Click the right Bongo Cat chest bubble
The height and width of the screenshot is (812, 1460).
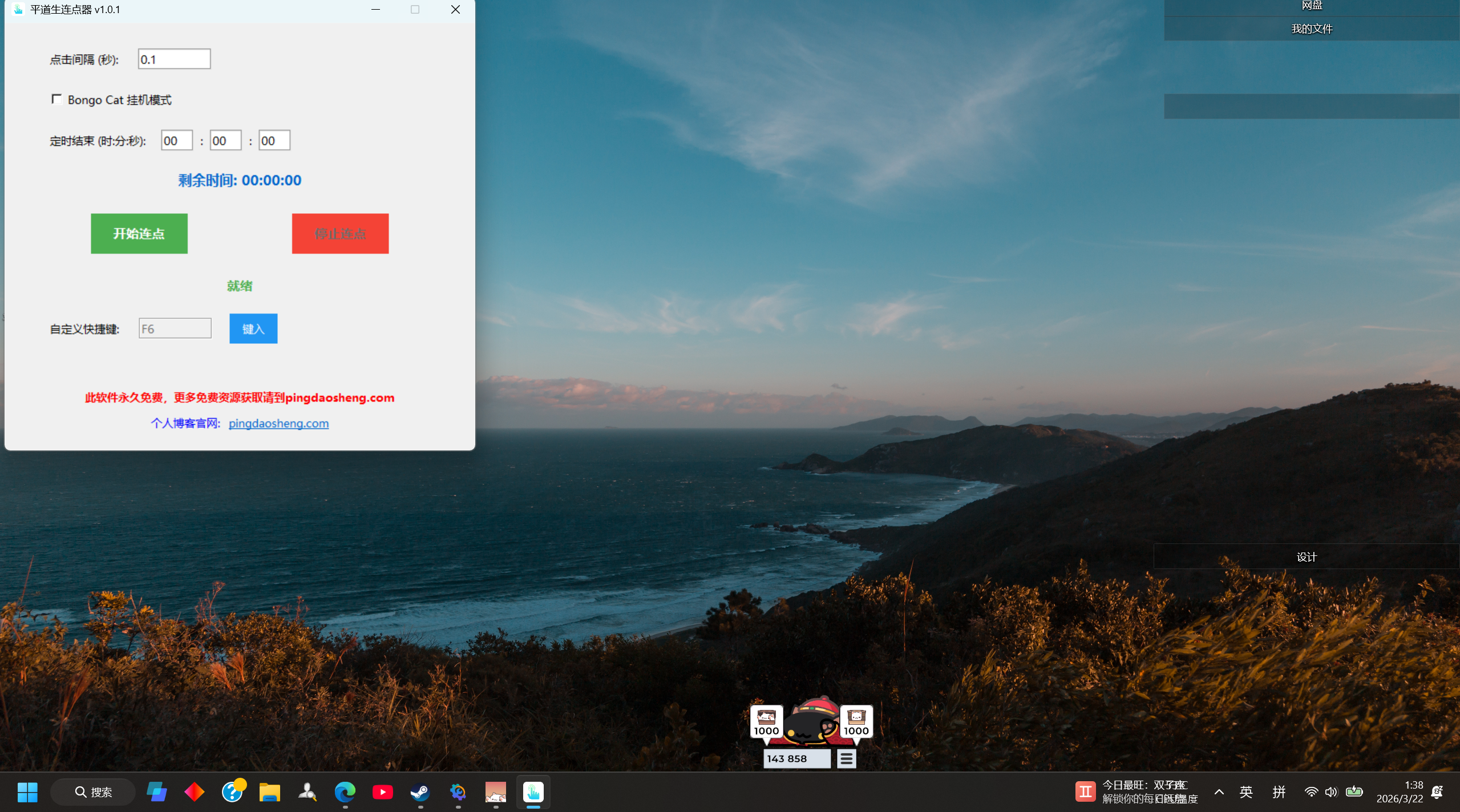click(856, 722)
